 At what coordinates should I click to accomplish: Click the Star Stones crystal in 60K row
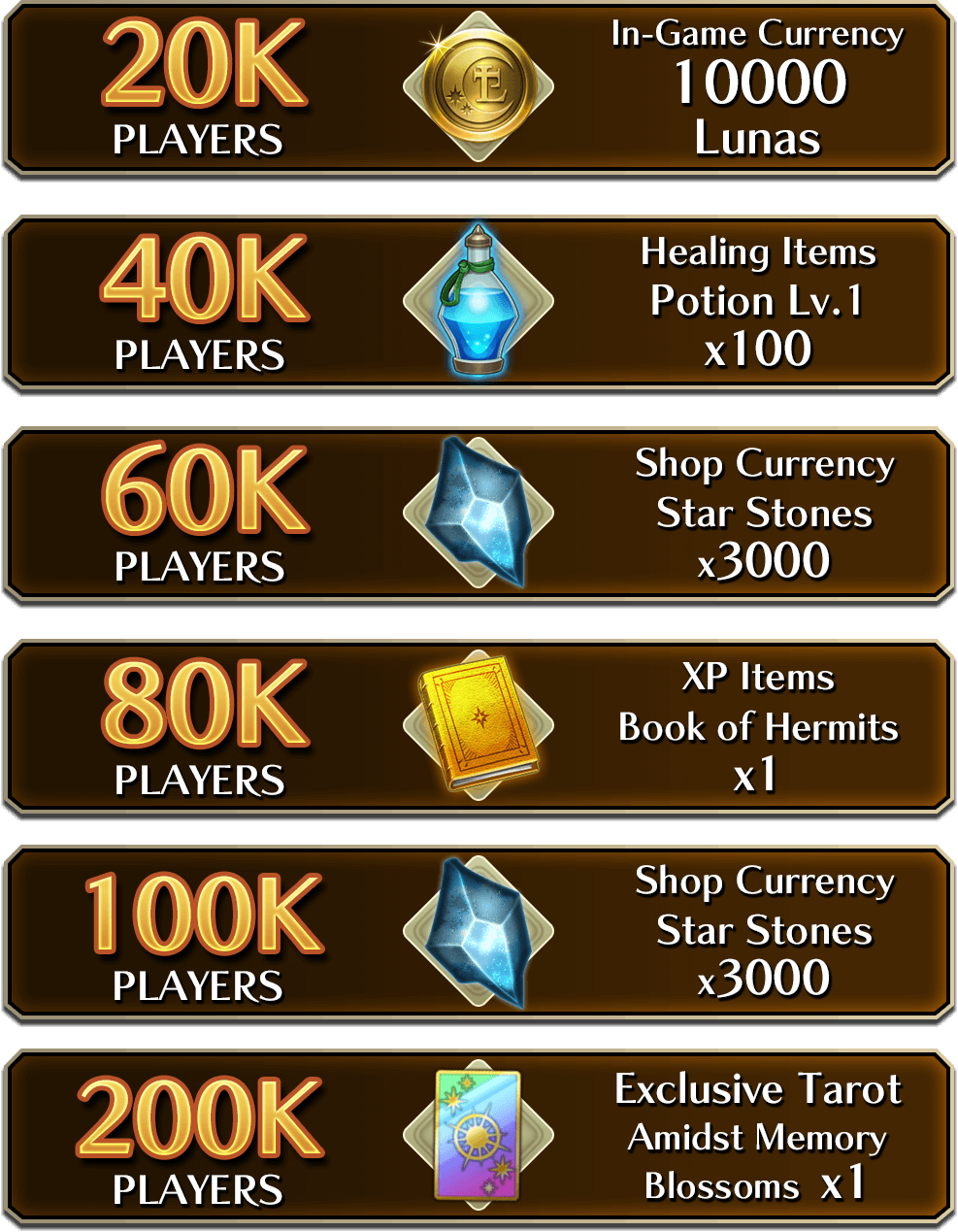pos(479,512)
